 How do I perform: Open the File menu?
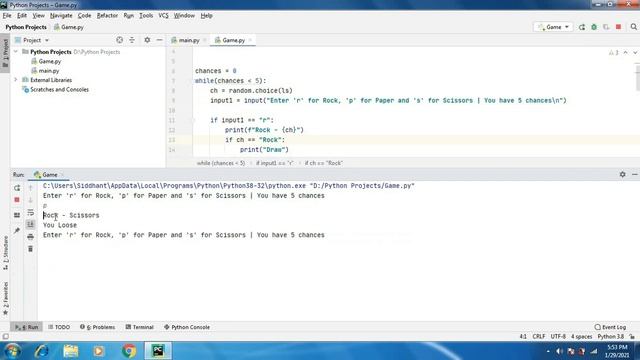coord(7,16)
